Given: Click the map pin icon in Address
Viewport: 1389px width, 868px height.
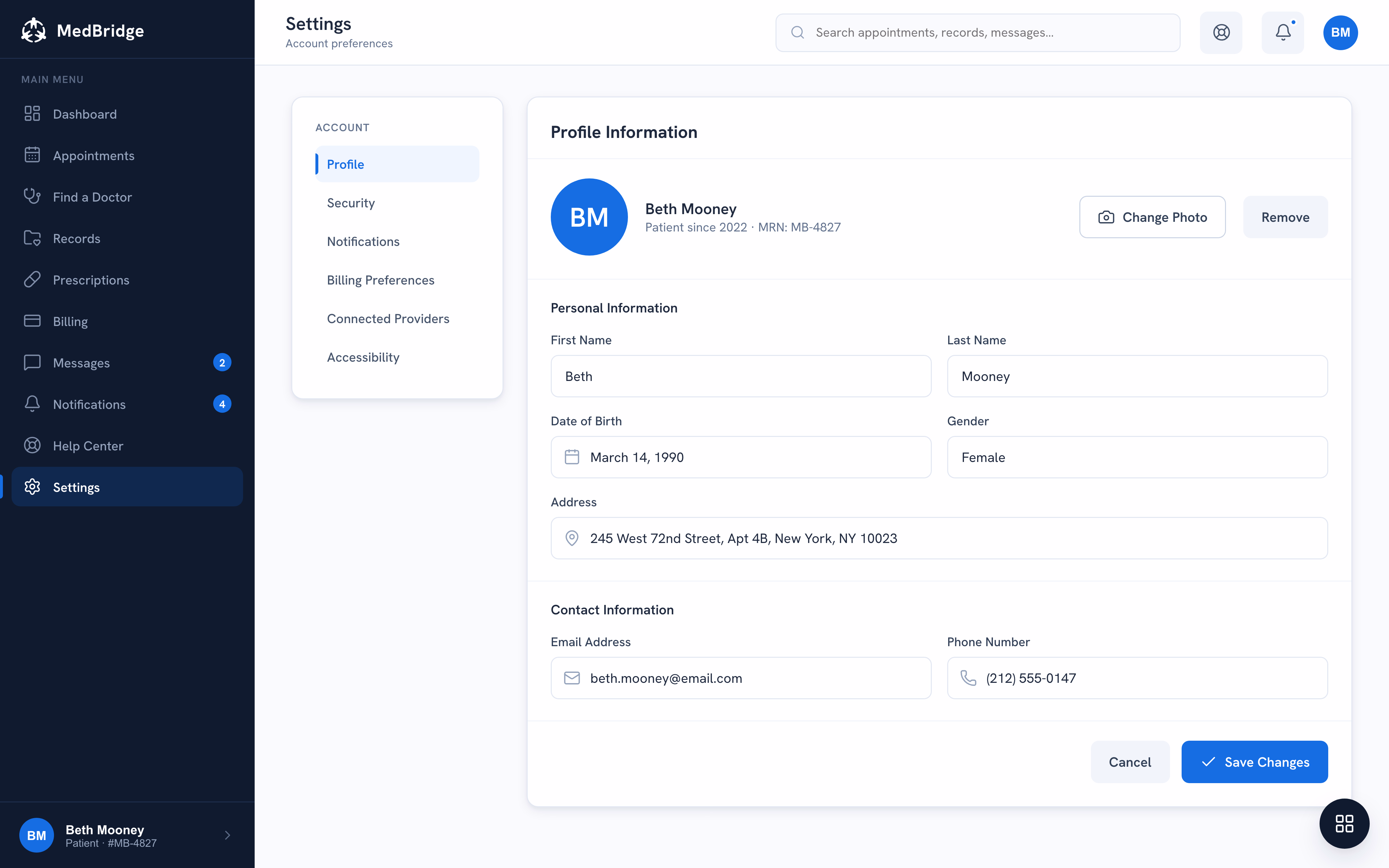Looking at the screenshot, I should [572, 538].
